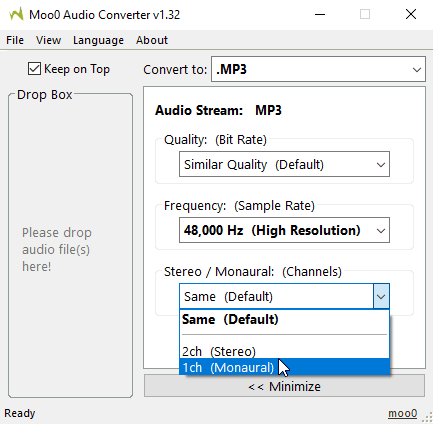Open the Frequency 48,000 Hz dropdown

[x=284, y=230]
